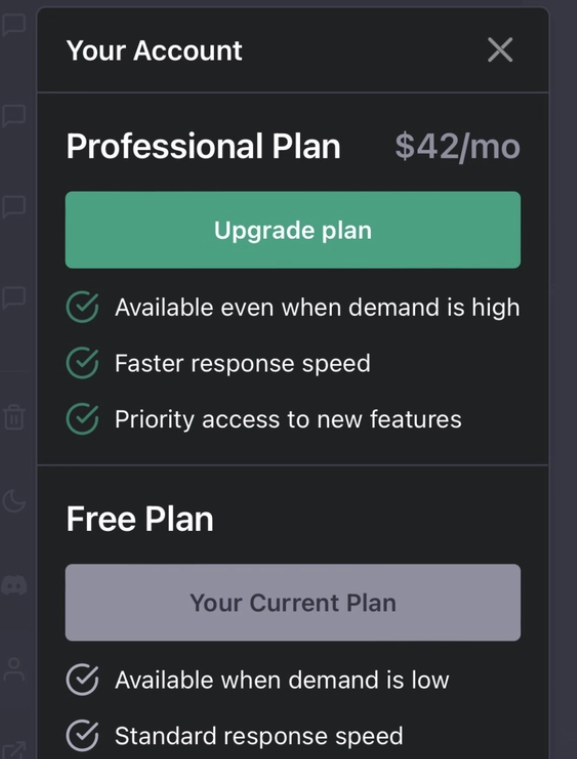Viewport: 577px width, 759px height.
Task: Click the checkmark beside Faster response speed
Action: [82, 363]
